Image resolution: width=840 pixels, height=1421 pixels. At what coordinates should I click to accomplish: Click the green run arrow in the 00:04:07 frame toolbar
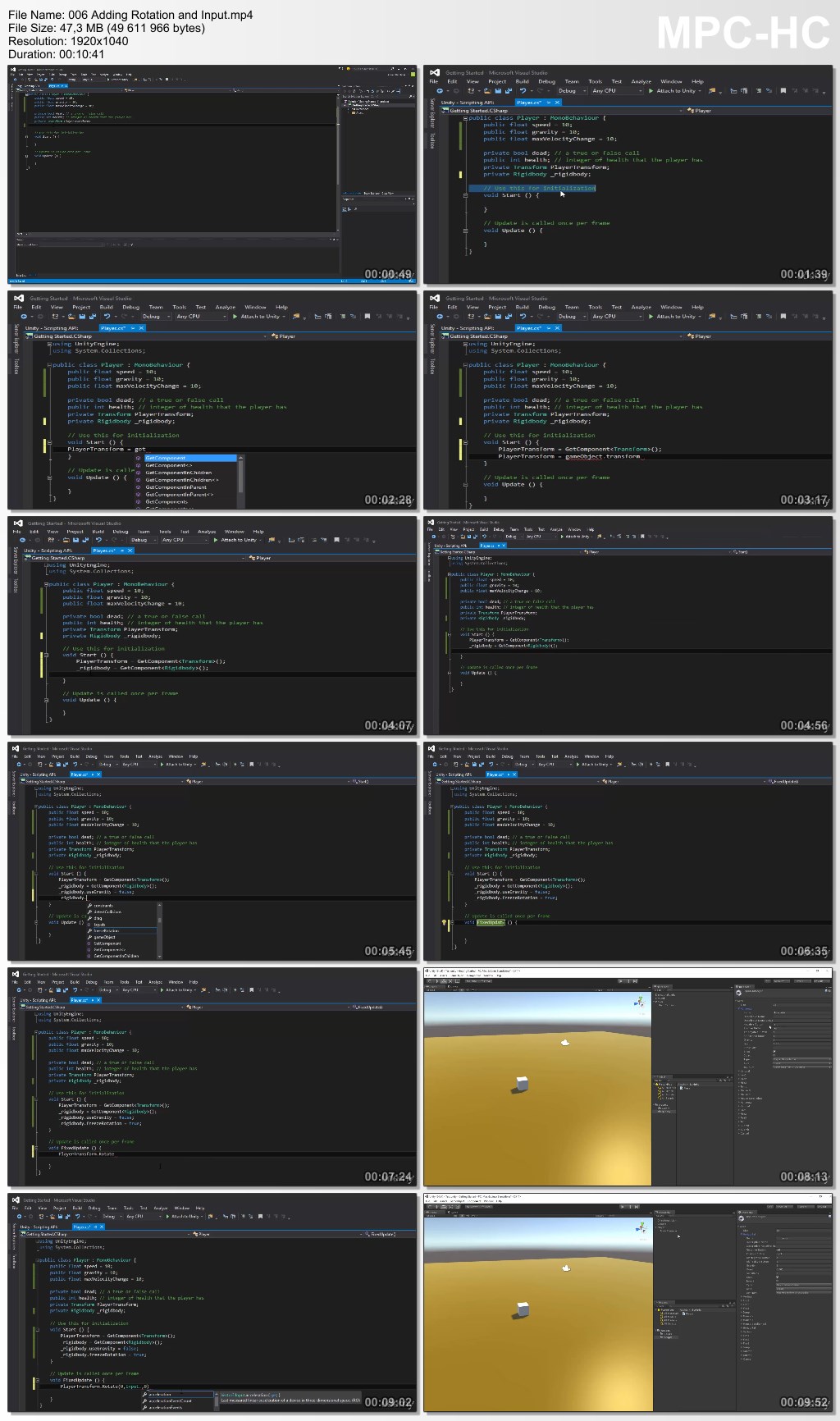tap(215, 540)
